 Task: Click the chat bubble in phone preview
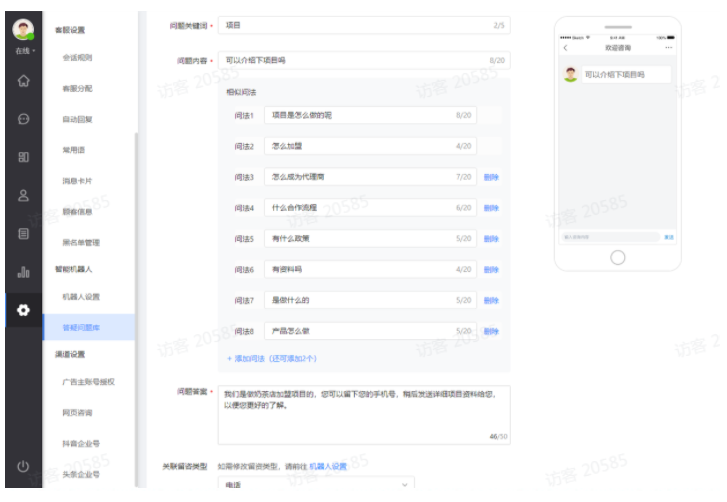coord(626,75)
